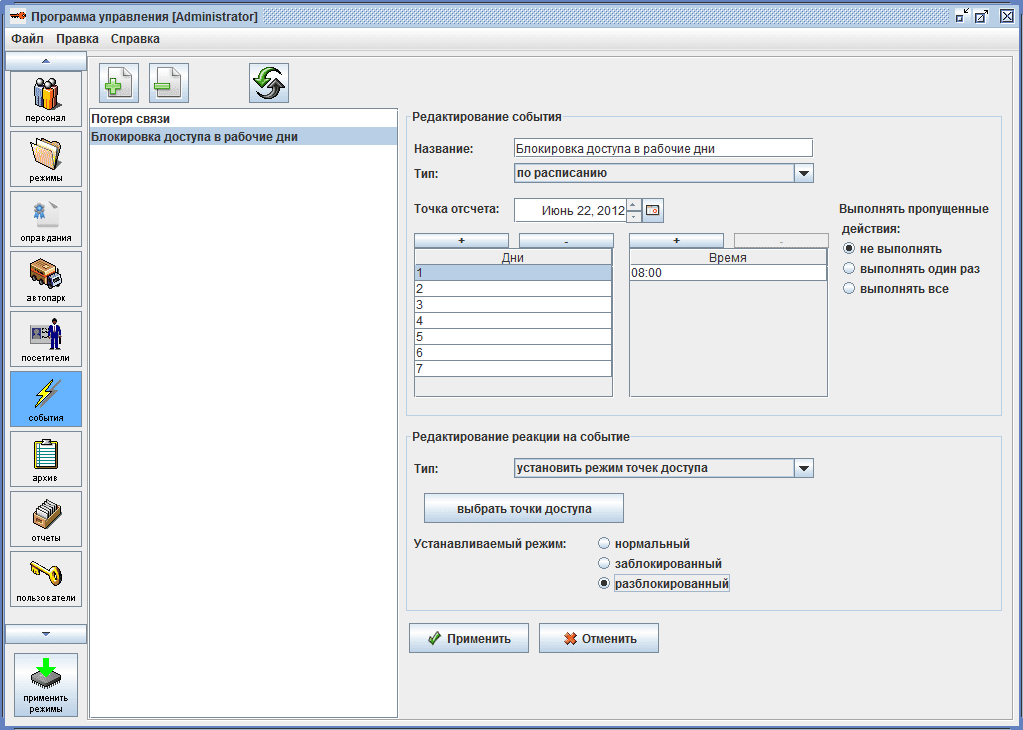Click the Применить button
1023x730 pixels.
(469, 638)
